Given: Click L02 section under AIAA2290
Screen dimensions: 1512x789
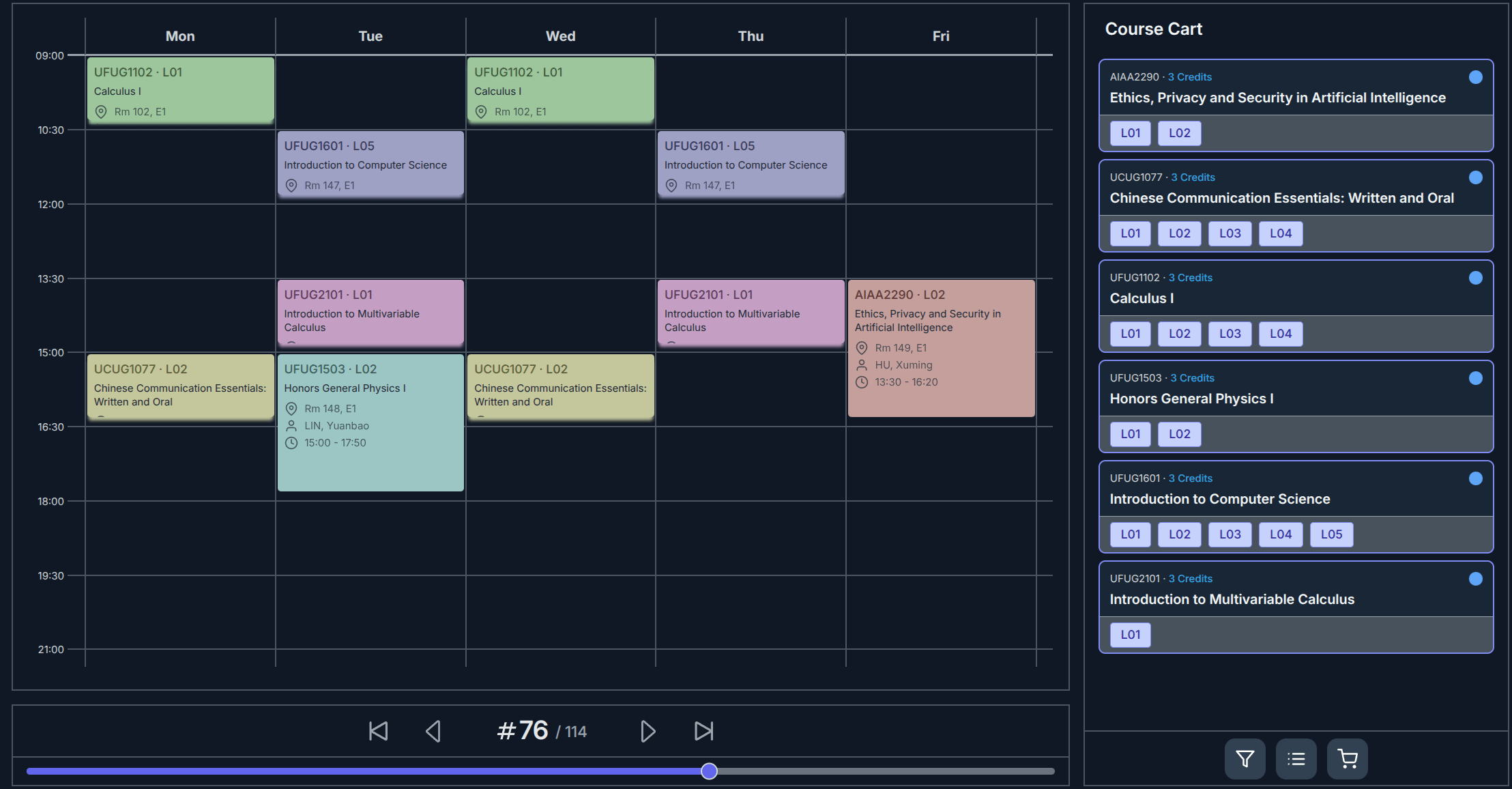Looking at the screenshot, I should click(1179, 133).
